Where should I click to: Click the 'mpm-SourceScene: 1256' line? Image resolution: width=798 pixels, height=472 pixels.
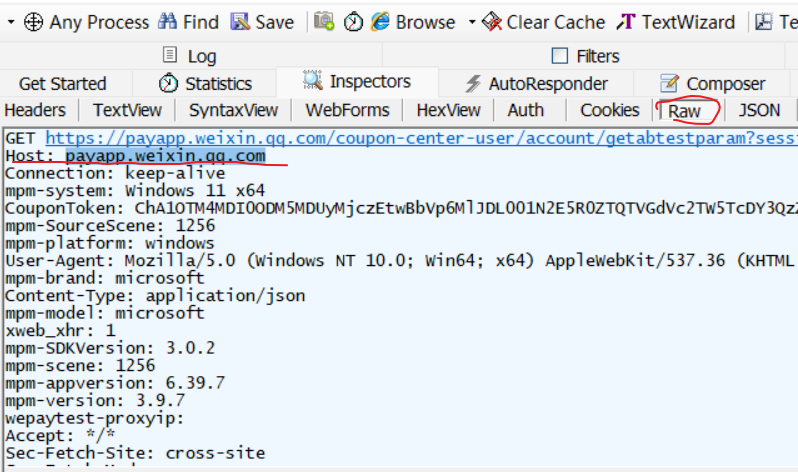110,226
